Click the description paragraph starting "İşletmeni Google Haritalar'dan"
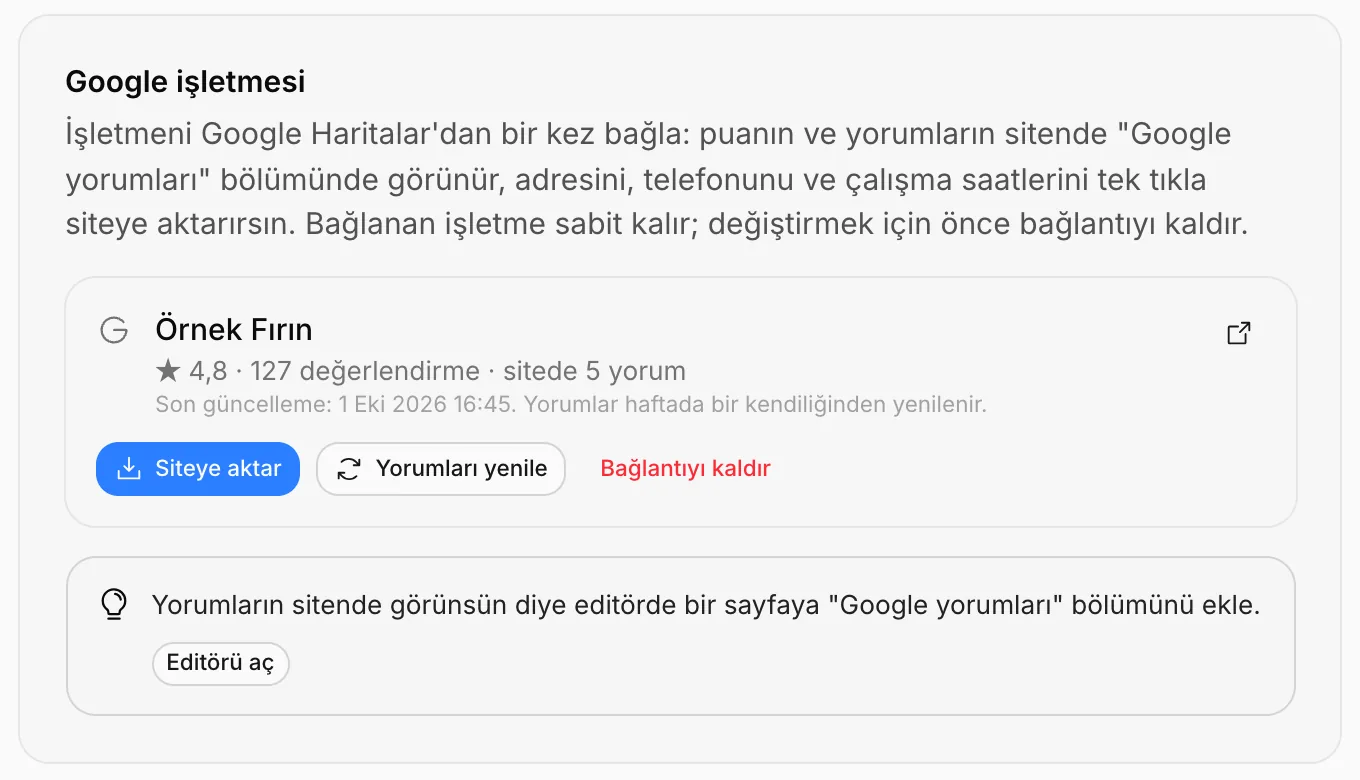 point(657,179)
